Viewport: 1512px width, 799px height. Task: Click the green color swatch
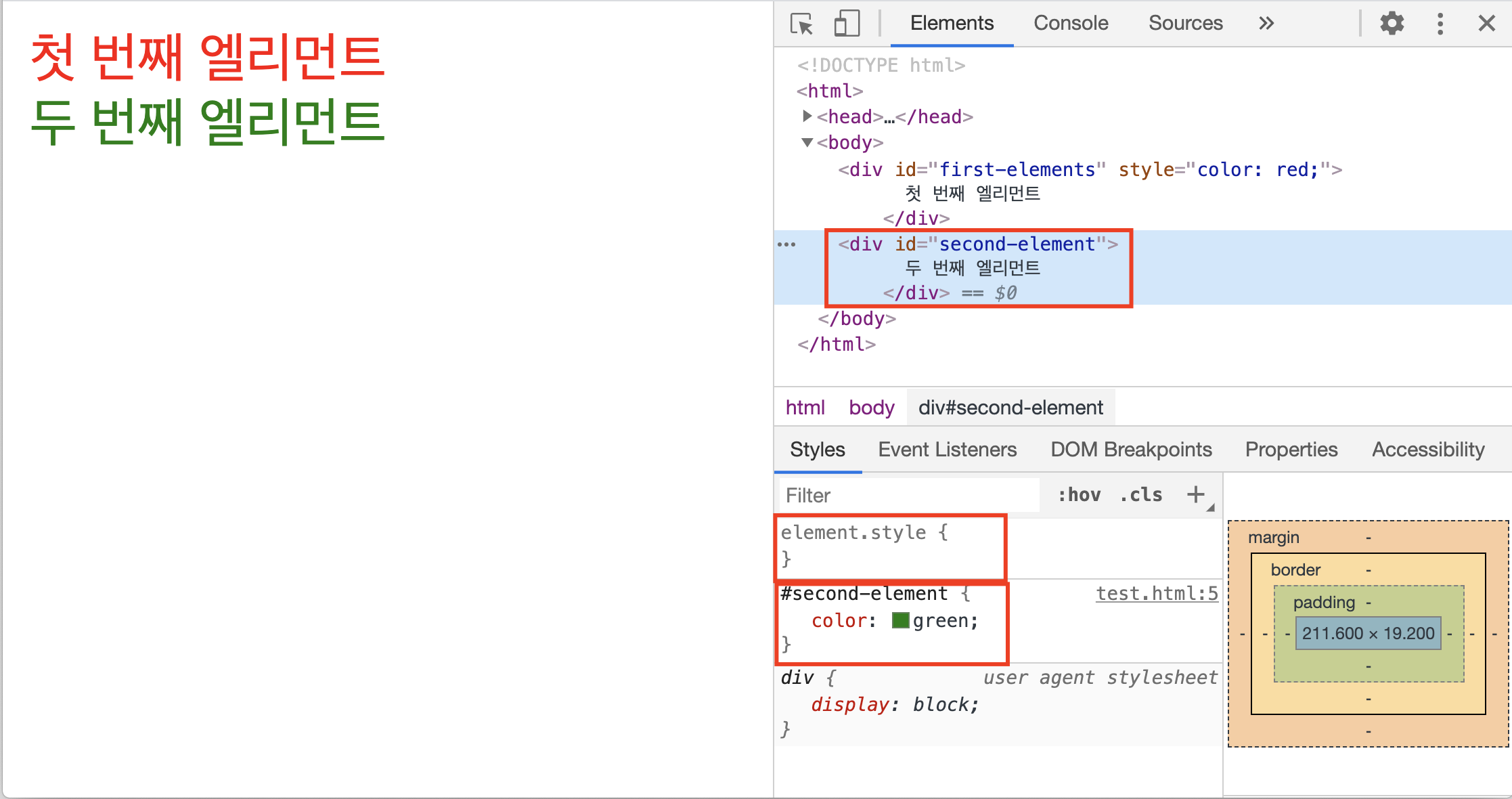click(x=900, y=620)
